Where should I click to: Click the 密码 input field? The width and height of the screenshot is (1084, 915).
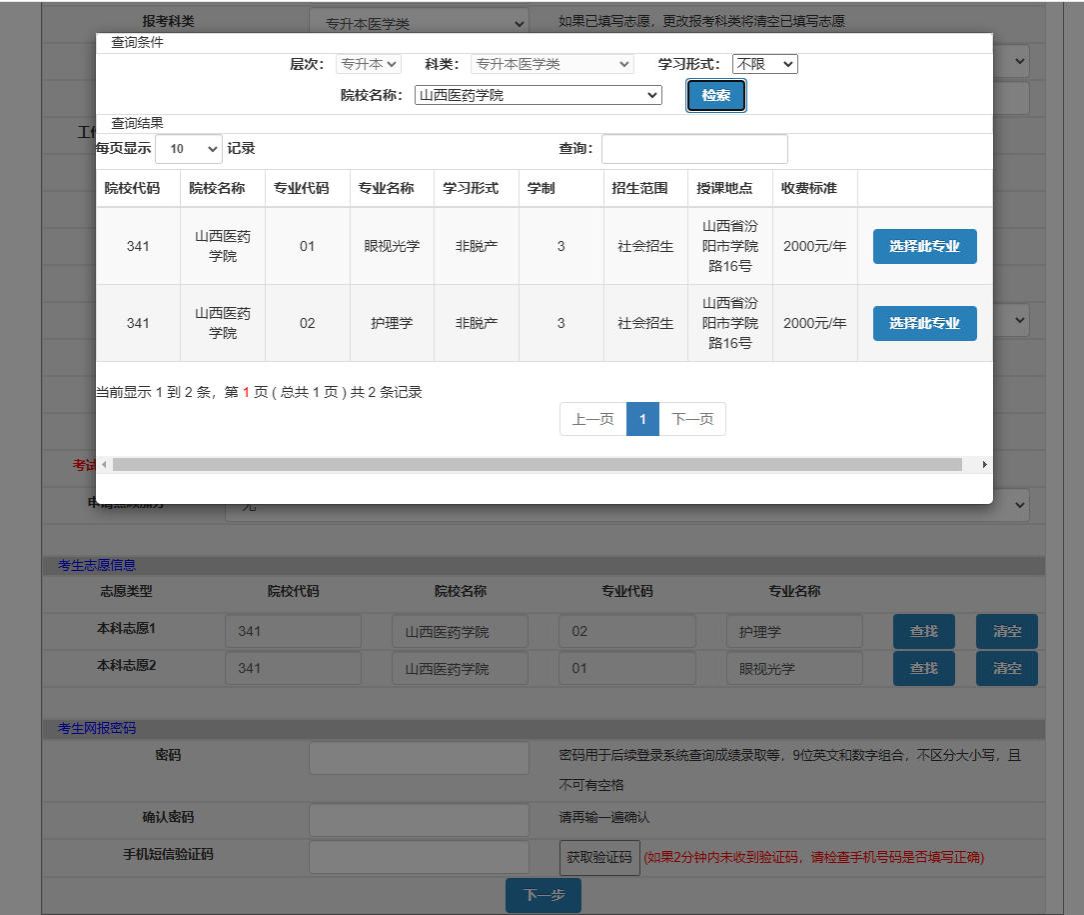pyautogui.click(x=419, y=758)
